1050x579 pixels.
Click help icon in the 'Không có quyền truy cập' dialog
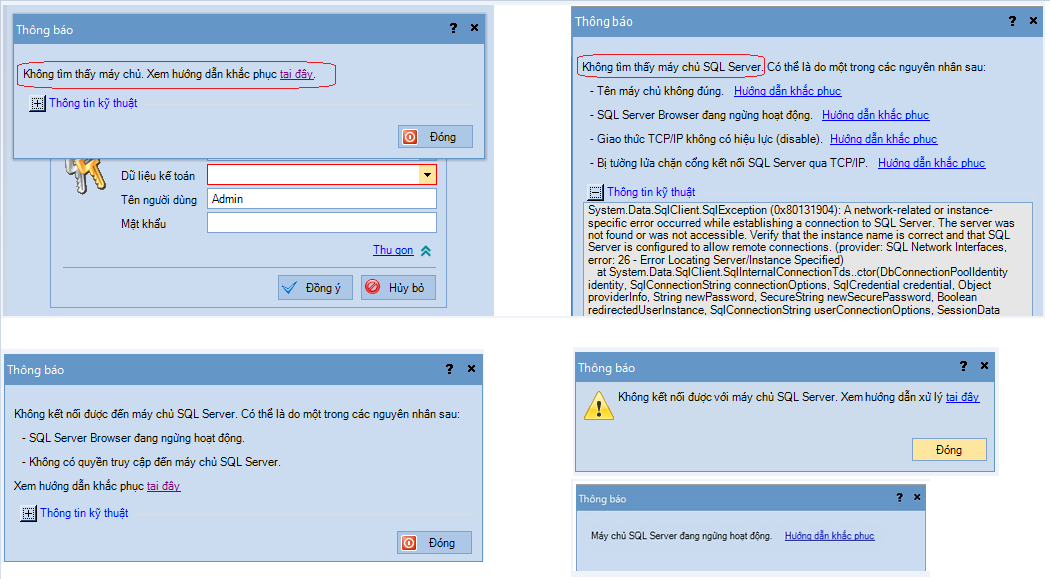point(449,369)
